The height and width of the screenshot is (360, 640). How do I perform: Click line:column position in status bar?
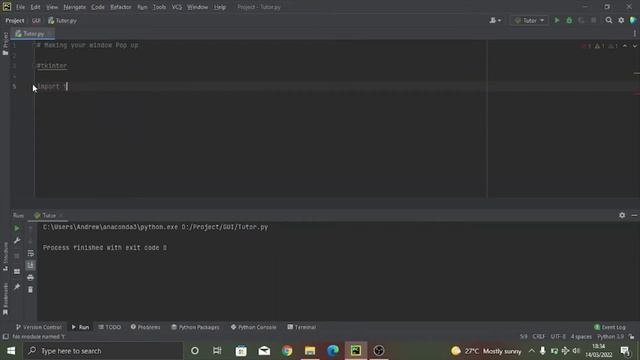[523, 337]
